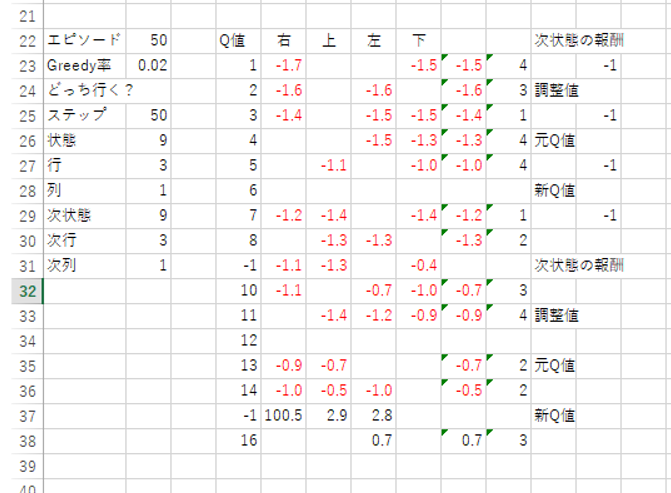
Task: Click the -1.2 cell in the 左 column of row 33
Action: click(x=374, y=316)
